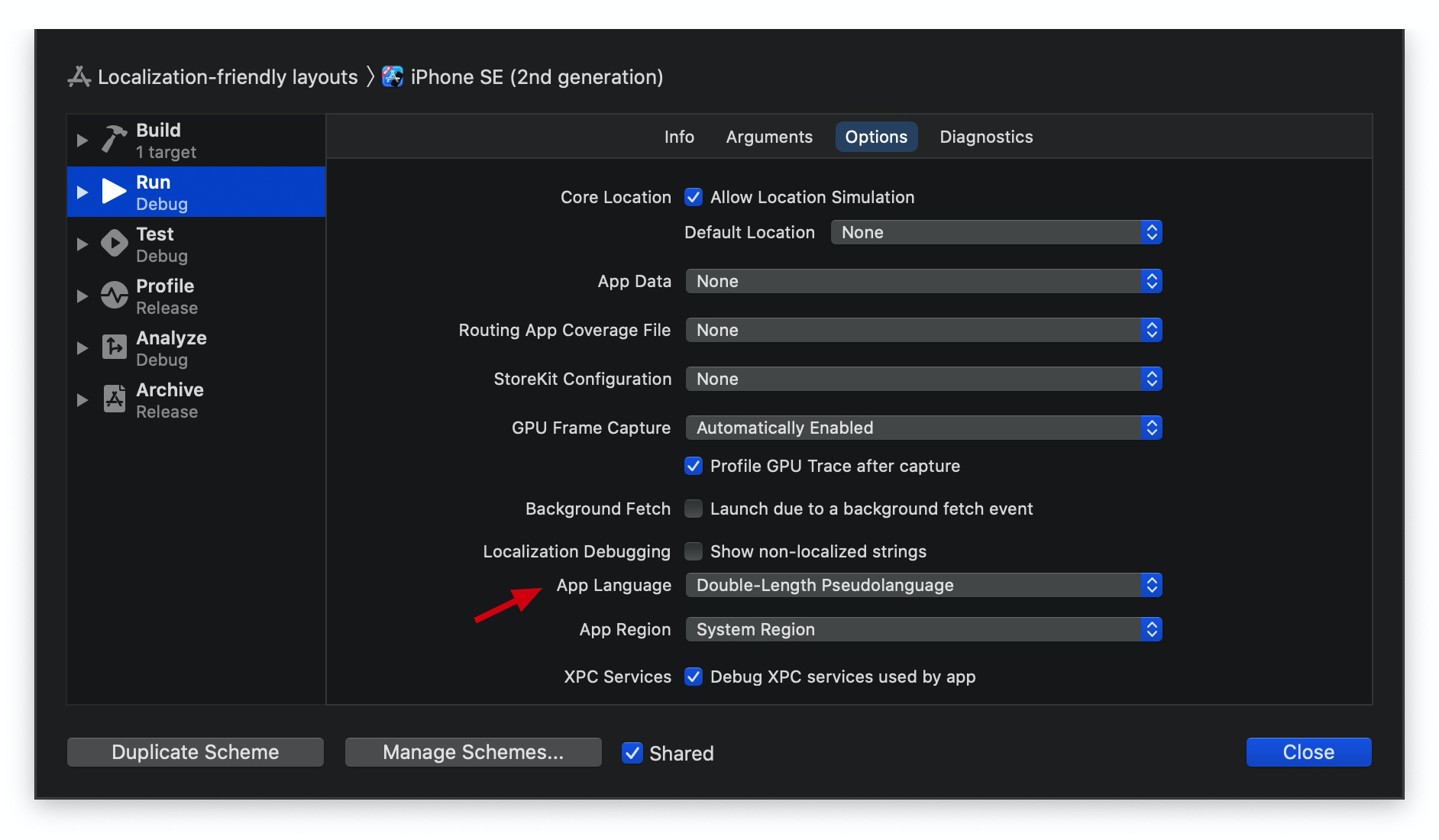Image resolution: width=1439 pixels, height=840 pixels.
Task: Click the Localization-friendly layouts scheme icon
Action: [x=79, y=77]
